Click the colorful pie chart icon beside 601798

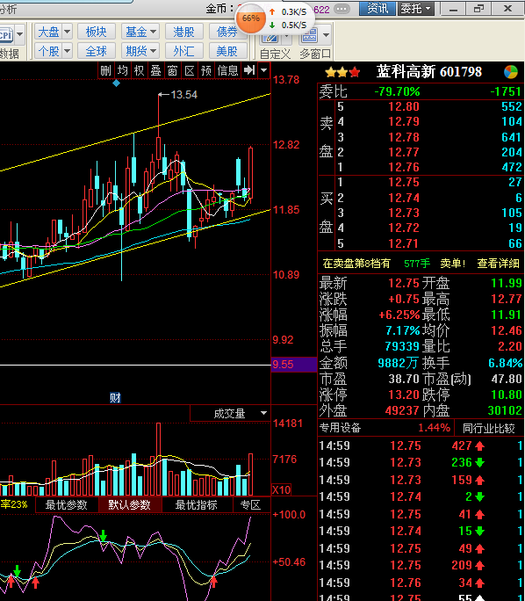[x=511, y=72]
